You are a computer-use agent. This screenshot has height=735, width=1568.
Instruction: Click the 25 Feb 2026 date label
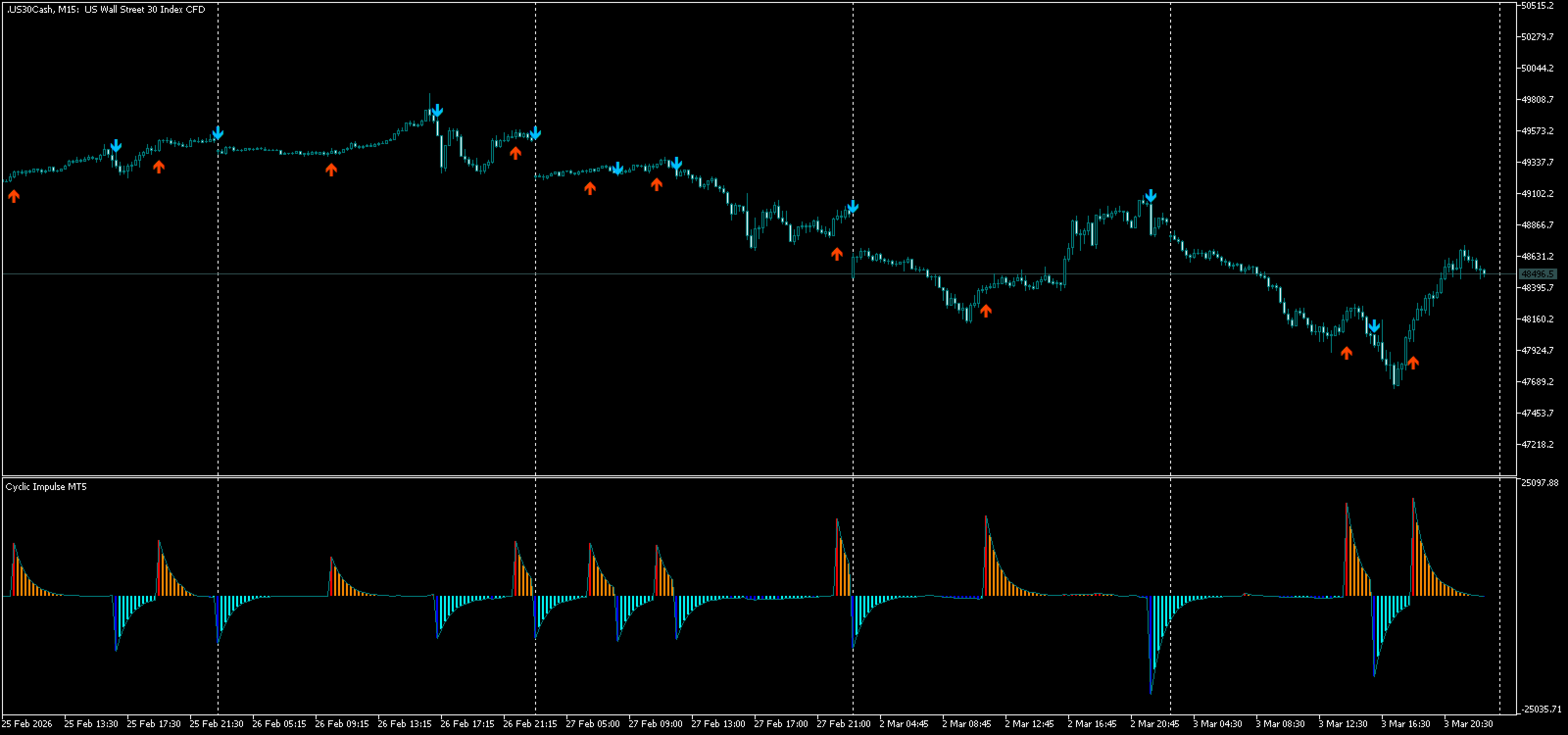click(27, 724)
